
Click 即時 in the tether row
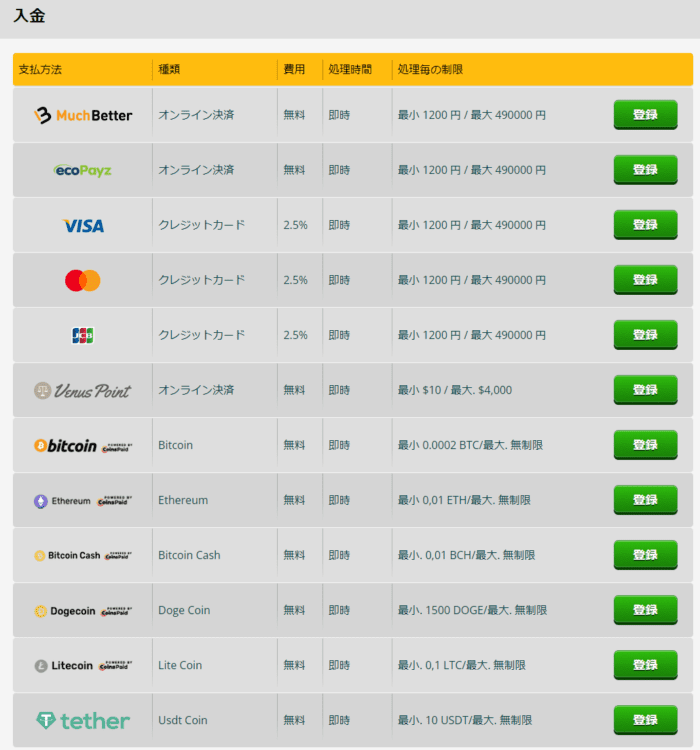[x=339, y=720]
